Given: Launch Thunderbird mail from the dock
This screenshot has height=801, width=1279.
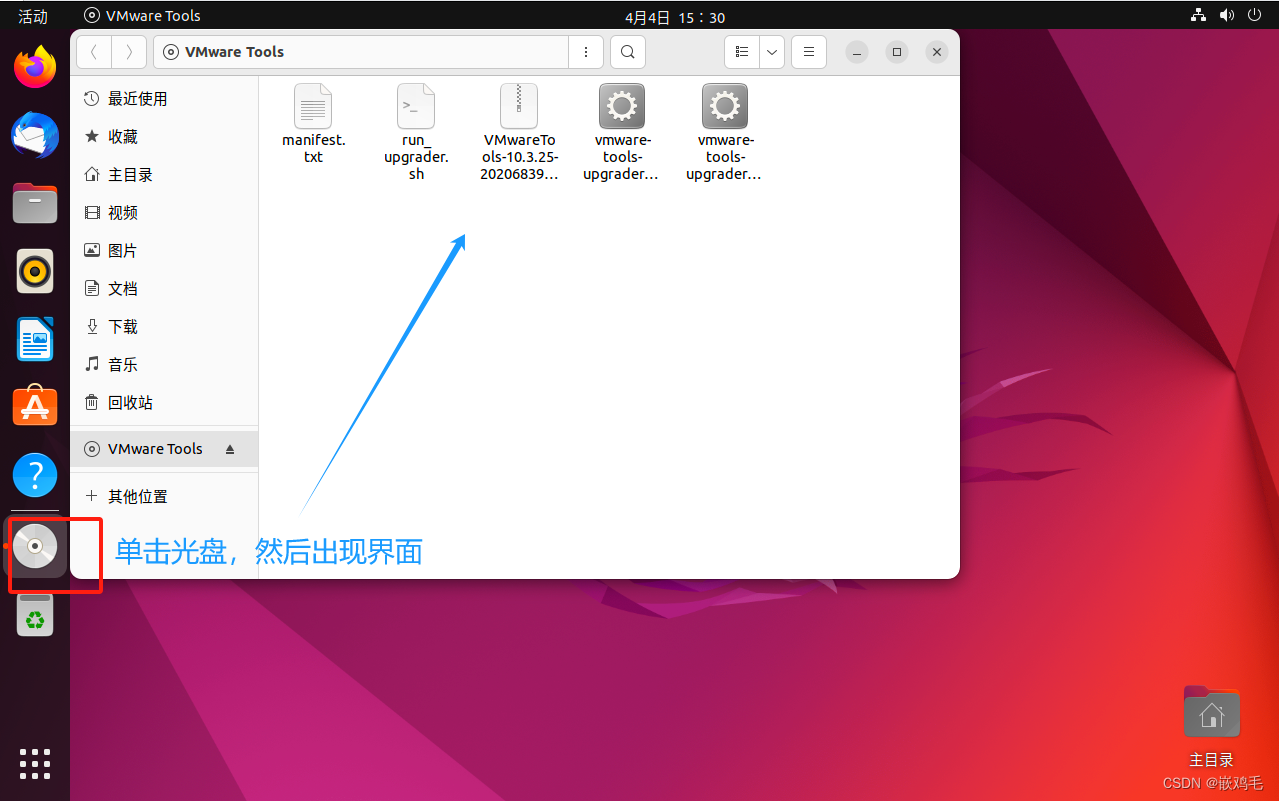Looking at the screenshot, I should (x=35, y=135).
